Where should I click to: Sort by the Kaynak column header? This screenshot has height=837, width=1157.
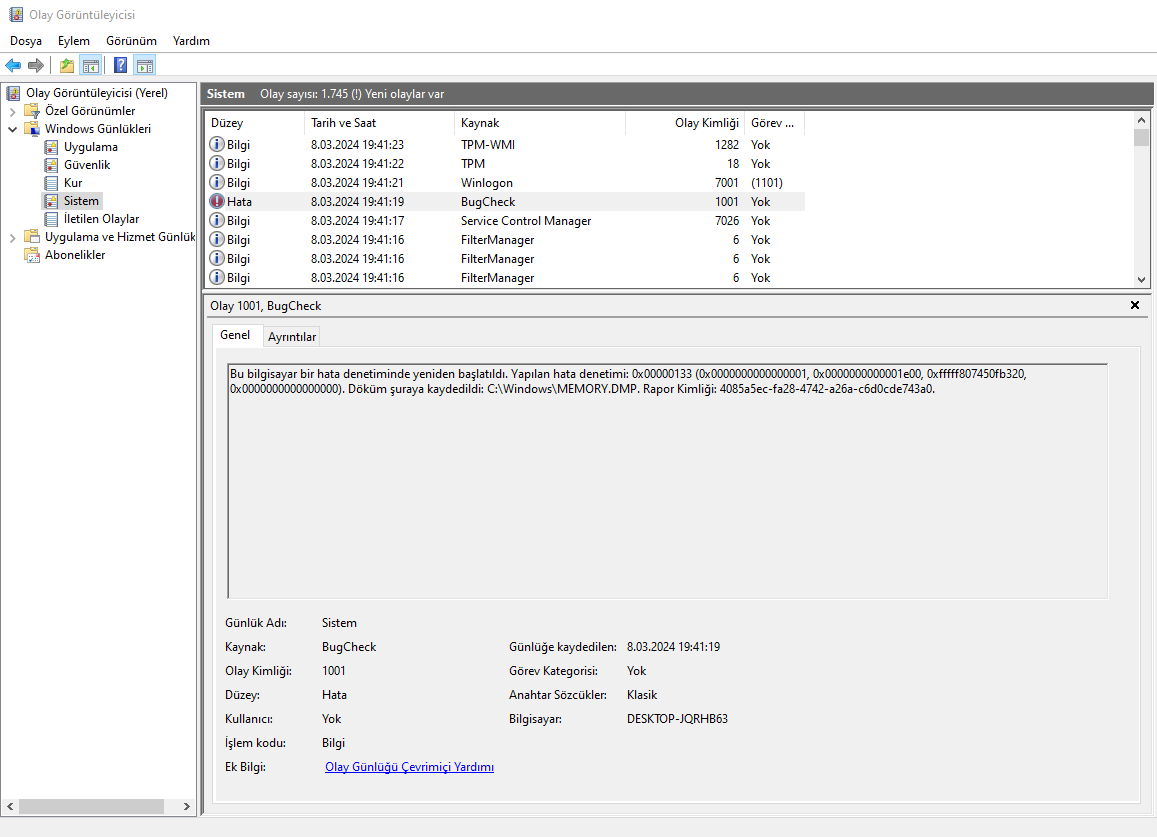[540, 123]
